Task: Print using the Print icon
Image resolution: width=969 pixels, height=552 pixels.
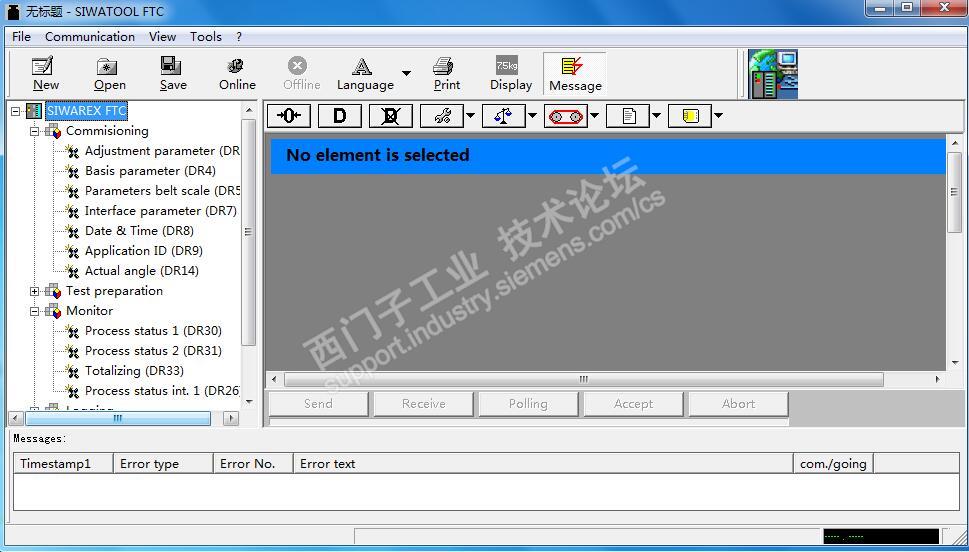Action: click(446, 74)
